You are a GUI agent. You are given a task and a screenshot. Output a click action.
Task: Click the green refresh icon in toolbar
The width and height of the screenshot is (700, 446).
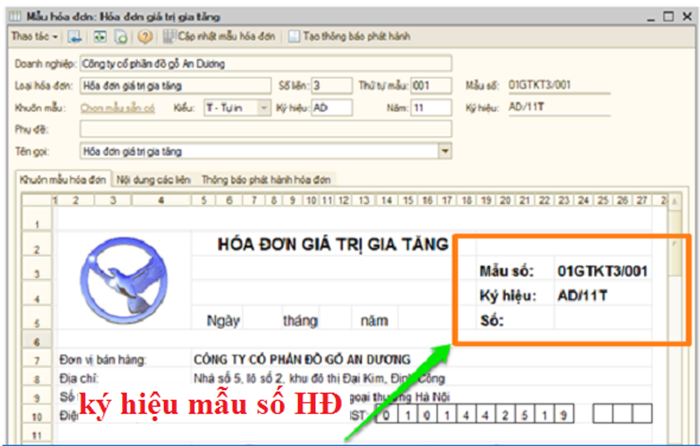(x=100, y=37)
